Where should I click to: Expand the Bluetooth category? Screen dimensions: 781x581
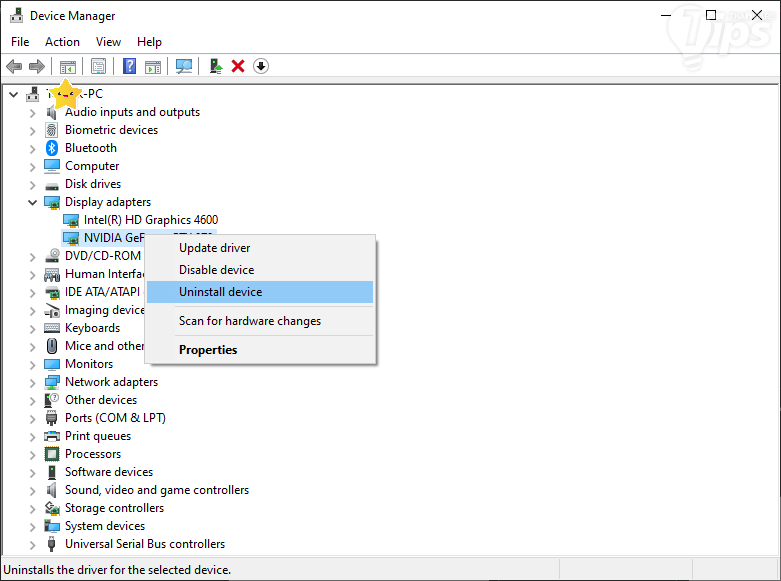tap(32, 149)
